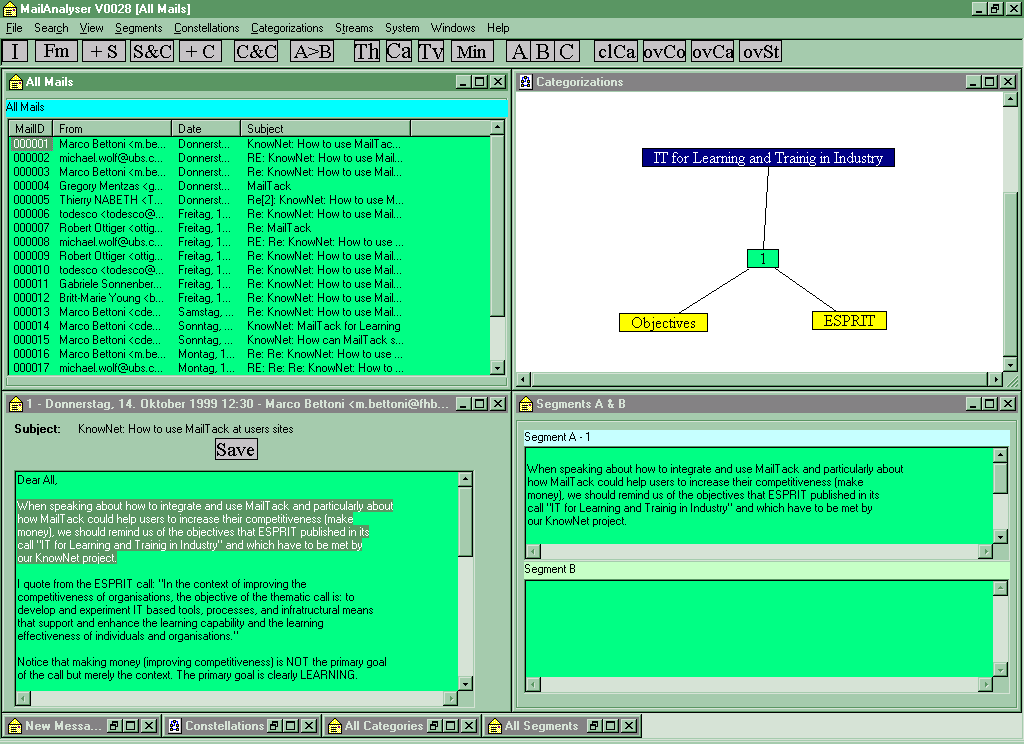Sort mails by MailID column header
The width and height of the screenshot is (1024, 744).
pos(30,129)
